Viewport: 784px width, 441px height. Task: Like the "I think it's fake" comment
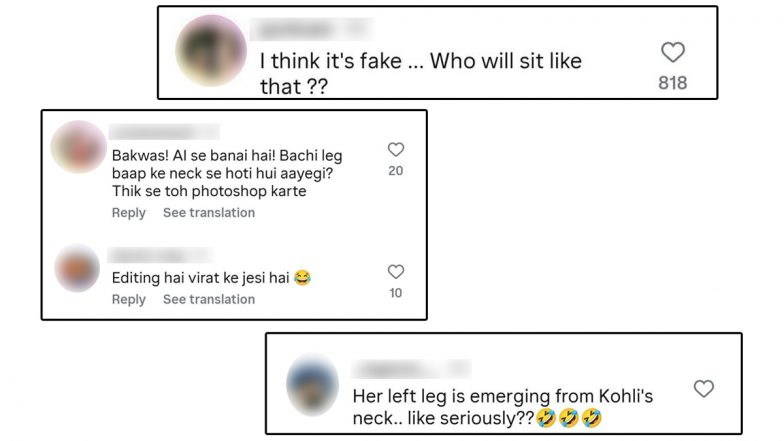672,52
